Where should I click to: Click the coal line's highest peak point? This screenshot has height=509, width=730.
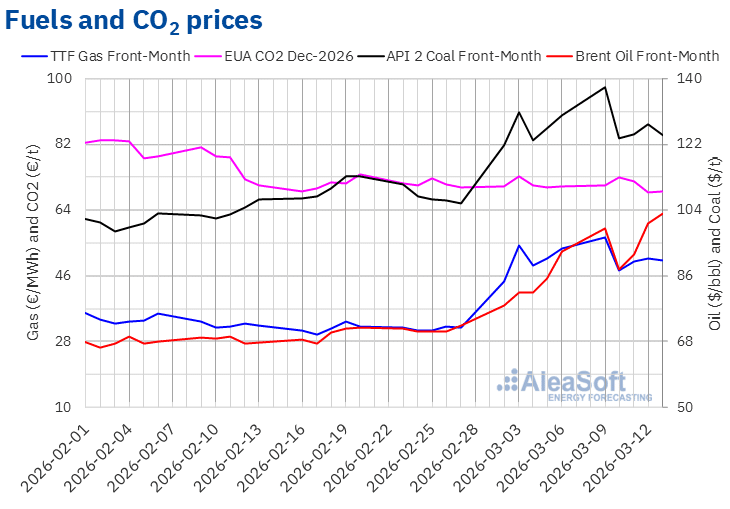[605, 87]
